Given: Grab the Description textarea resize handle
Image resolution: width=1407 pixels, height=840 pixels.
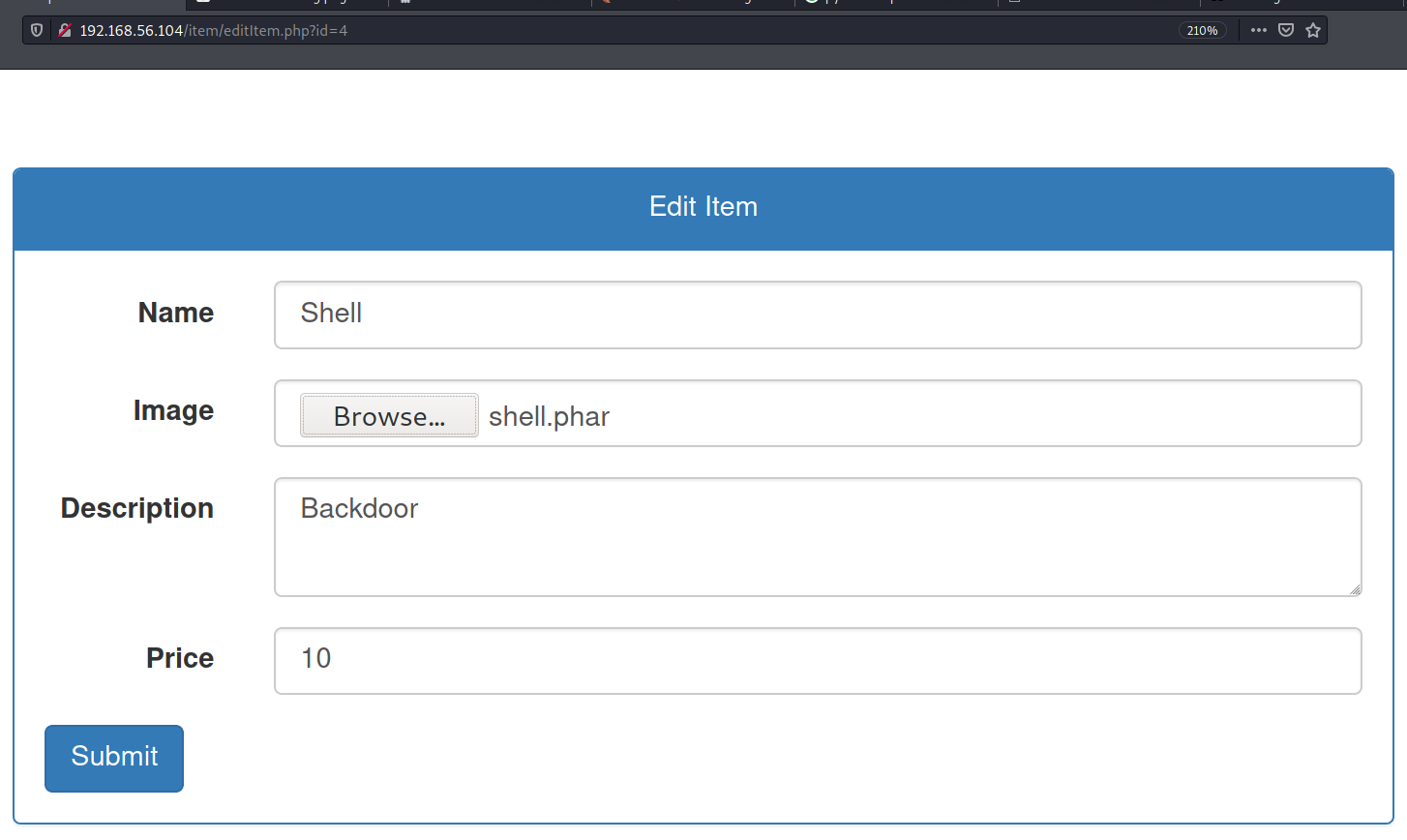Looking at the screenshot, I should pos(1355,589).
